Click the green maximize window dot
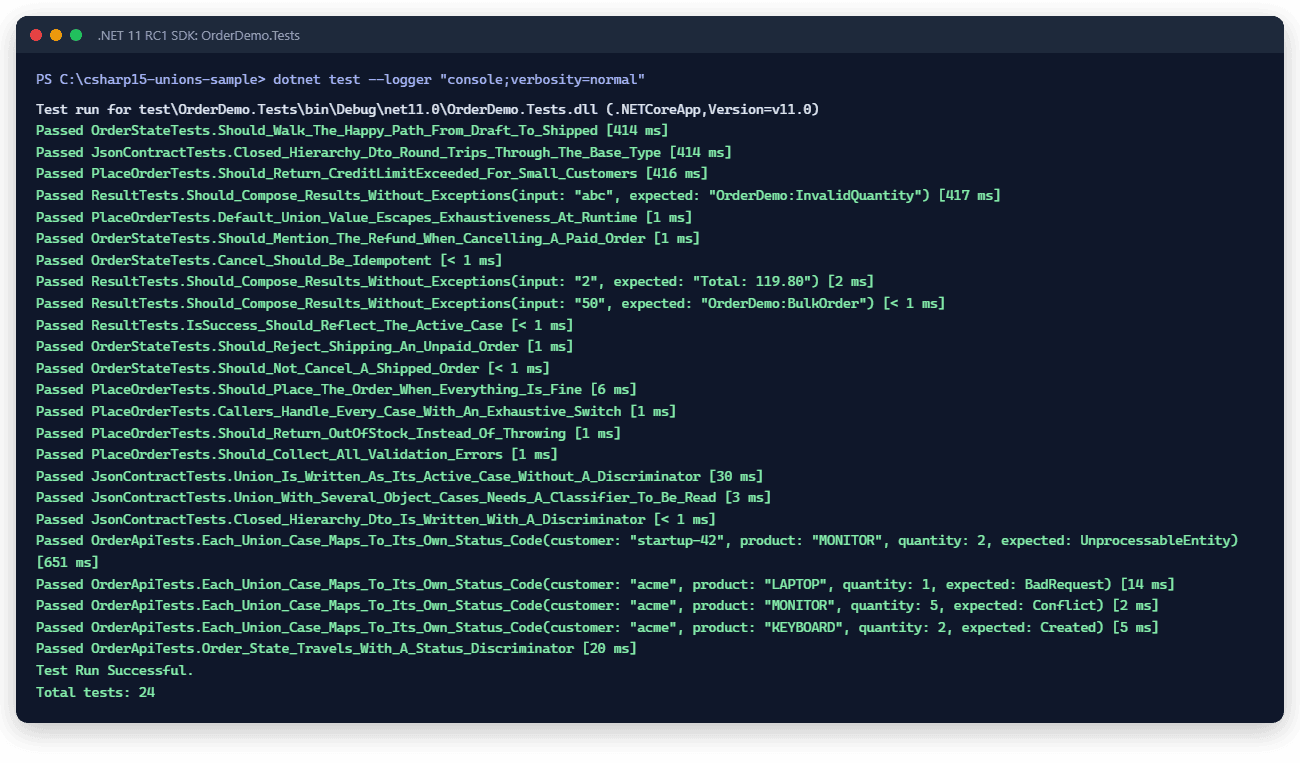 coord(76,35)
